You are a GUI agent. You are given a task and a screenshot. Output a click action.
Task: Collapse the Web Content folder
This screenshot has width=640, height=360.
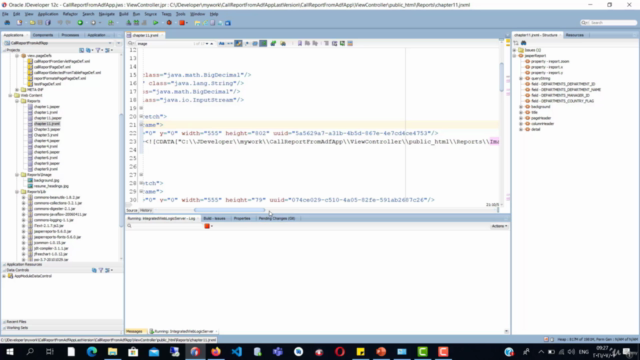(x=11, y=96)
